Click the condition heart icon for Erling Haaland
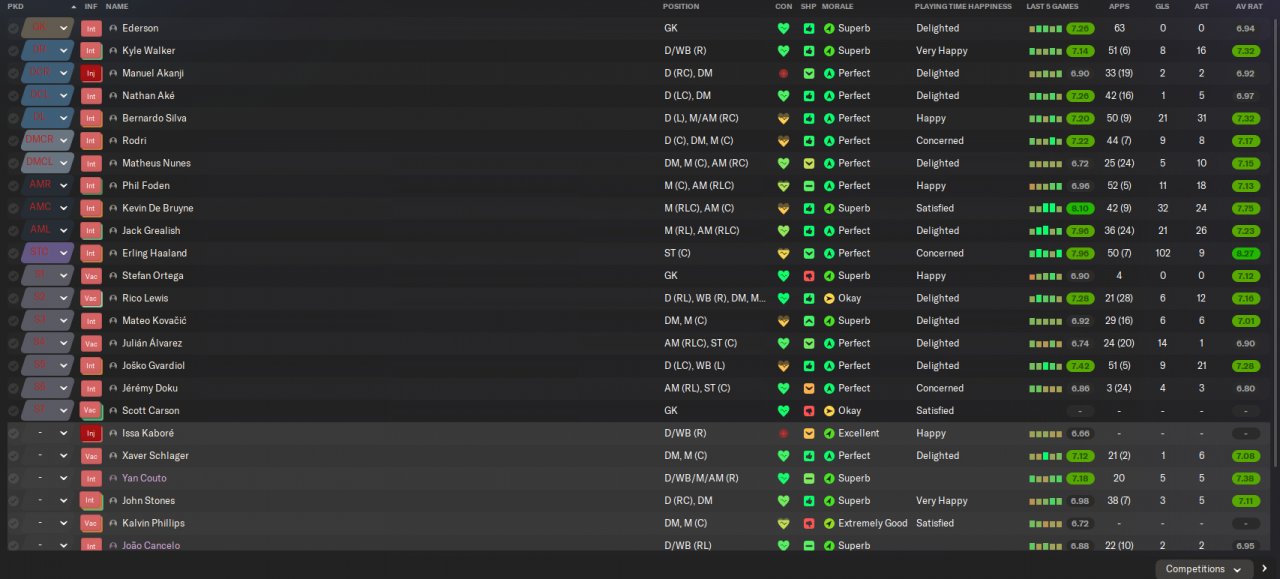 783,253
